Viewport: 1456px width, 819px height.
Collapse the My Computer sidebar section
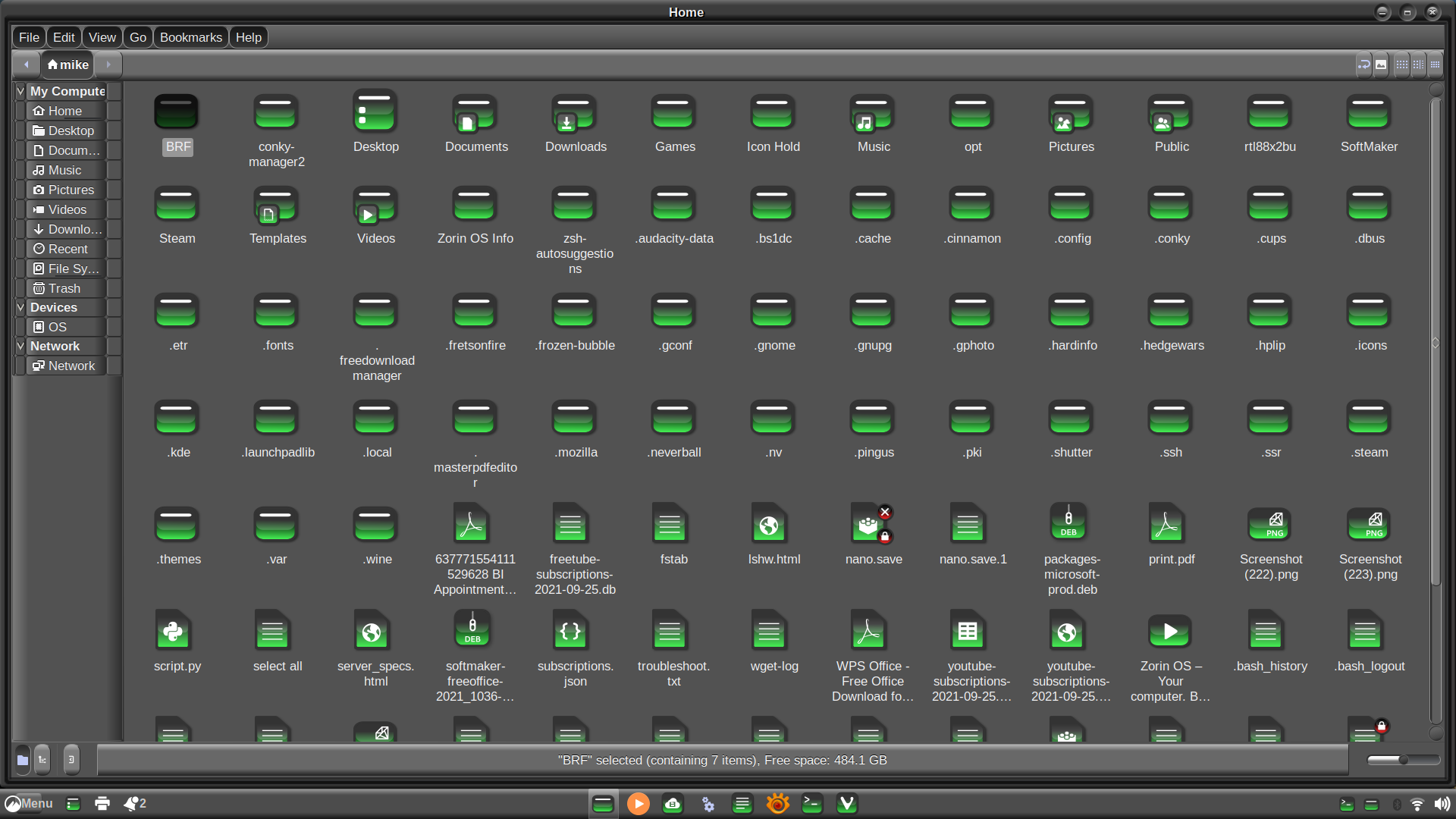click(20, 91)
